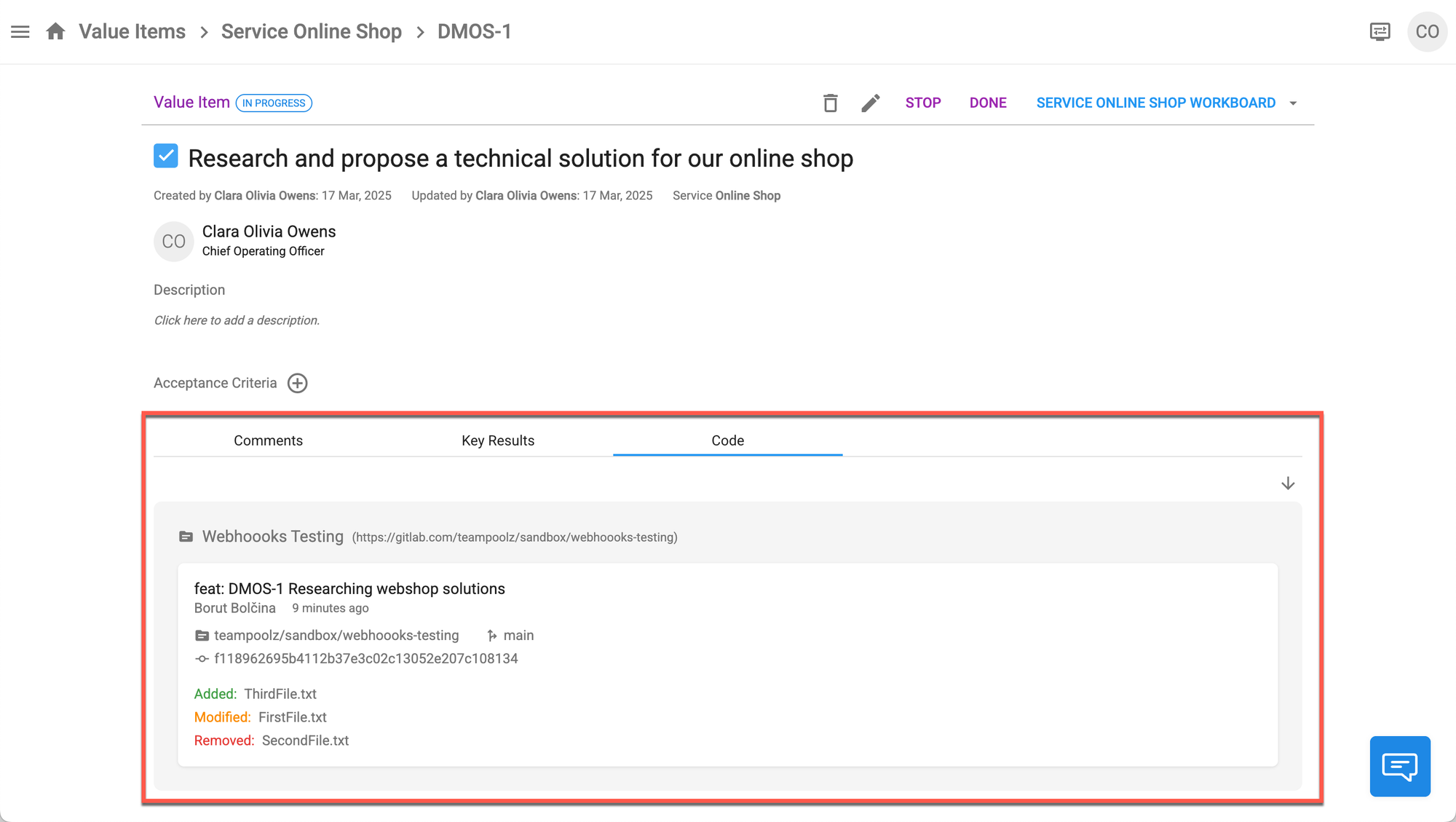Open the presentation board icon in header
Screen dimensions: 1456x822
tap(1380, 32)
